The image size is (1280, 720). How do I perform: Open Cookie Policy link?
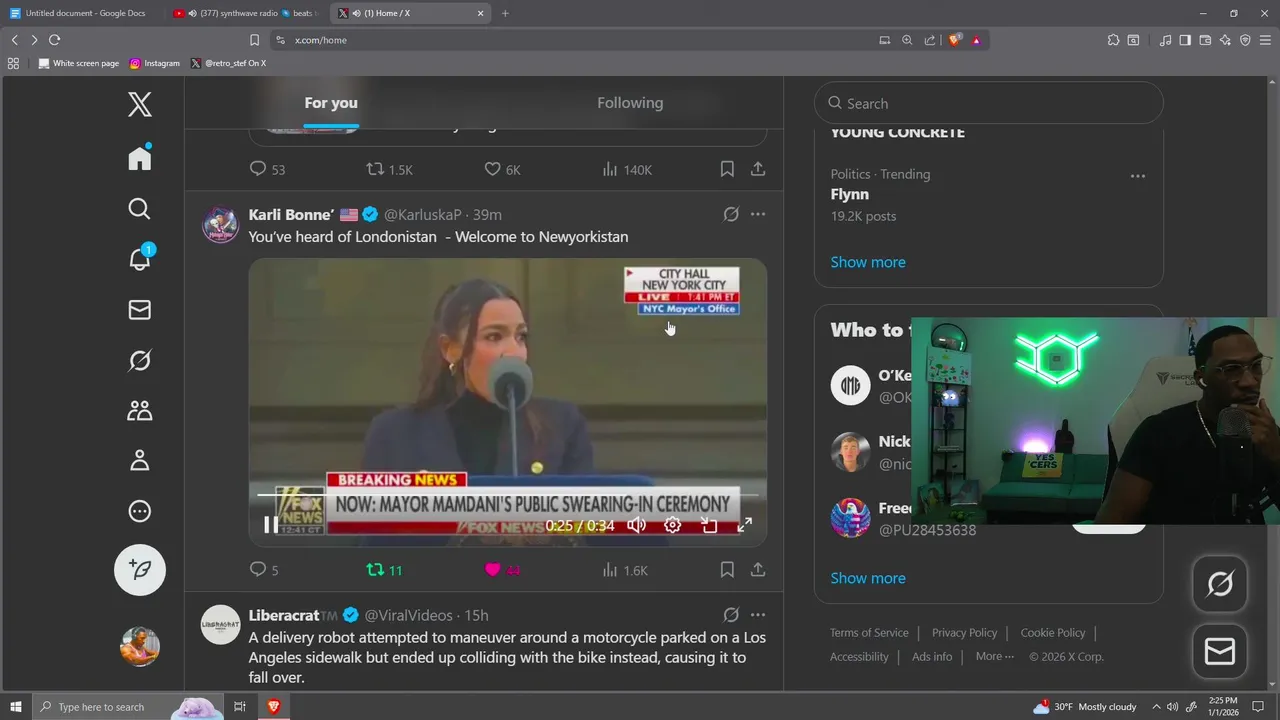tap(1053, 632)
